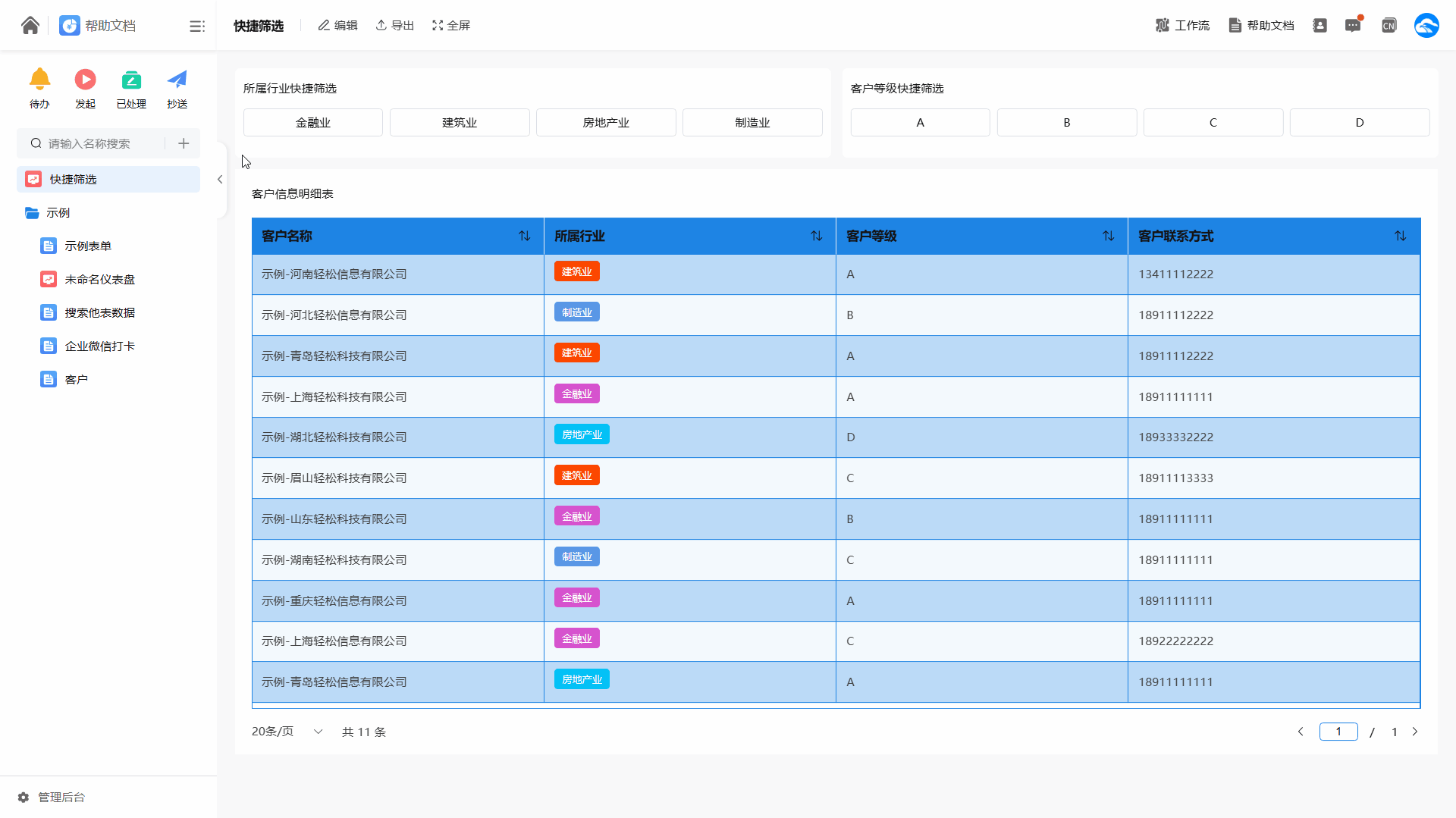Filter customers by level C
The image size is (1456, 818).
(x=1213, y=123)
